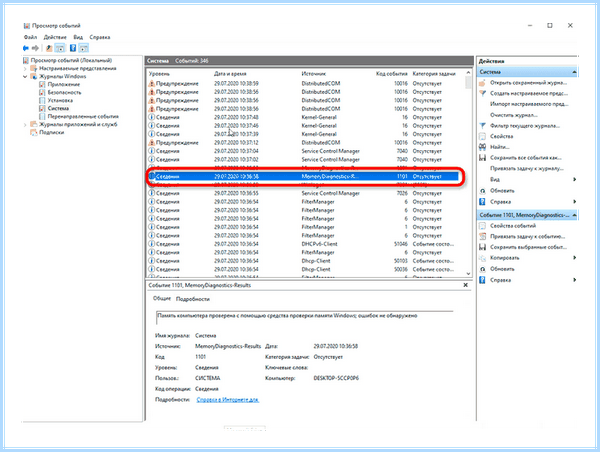Click the 'Свойства событий' icon
The width and height of the screenshot is (600, 452).
(x=483, y=226)
